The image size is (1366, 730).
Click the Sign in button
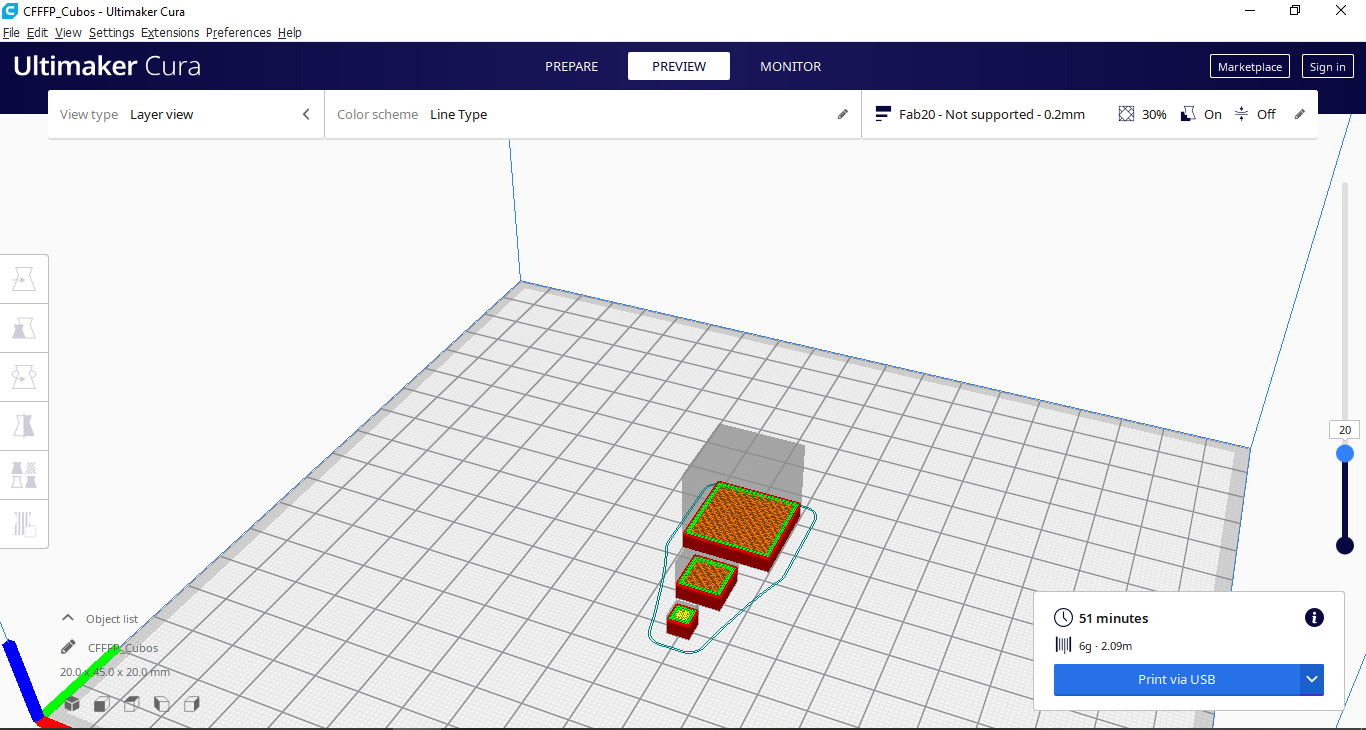(1327, 67)
